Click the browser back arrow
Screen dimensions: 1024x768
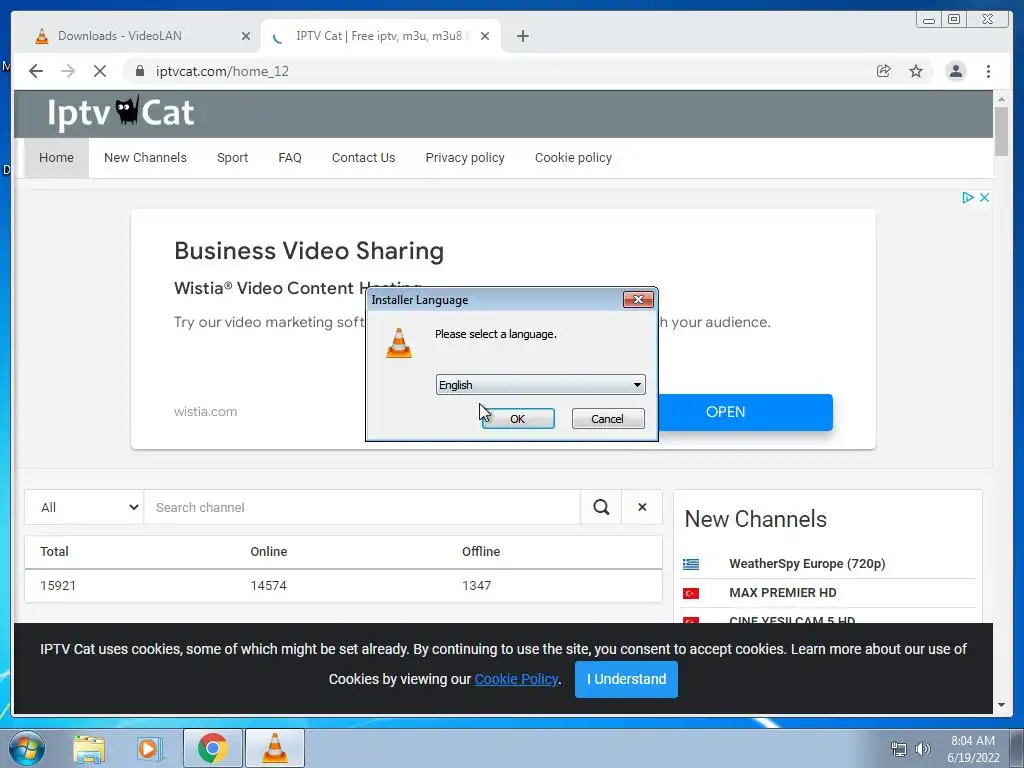click(x=36, y=71)
